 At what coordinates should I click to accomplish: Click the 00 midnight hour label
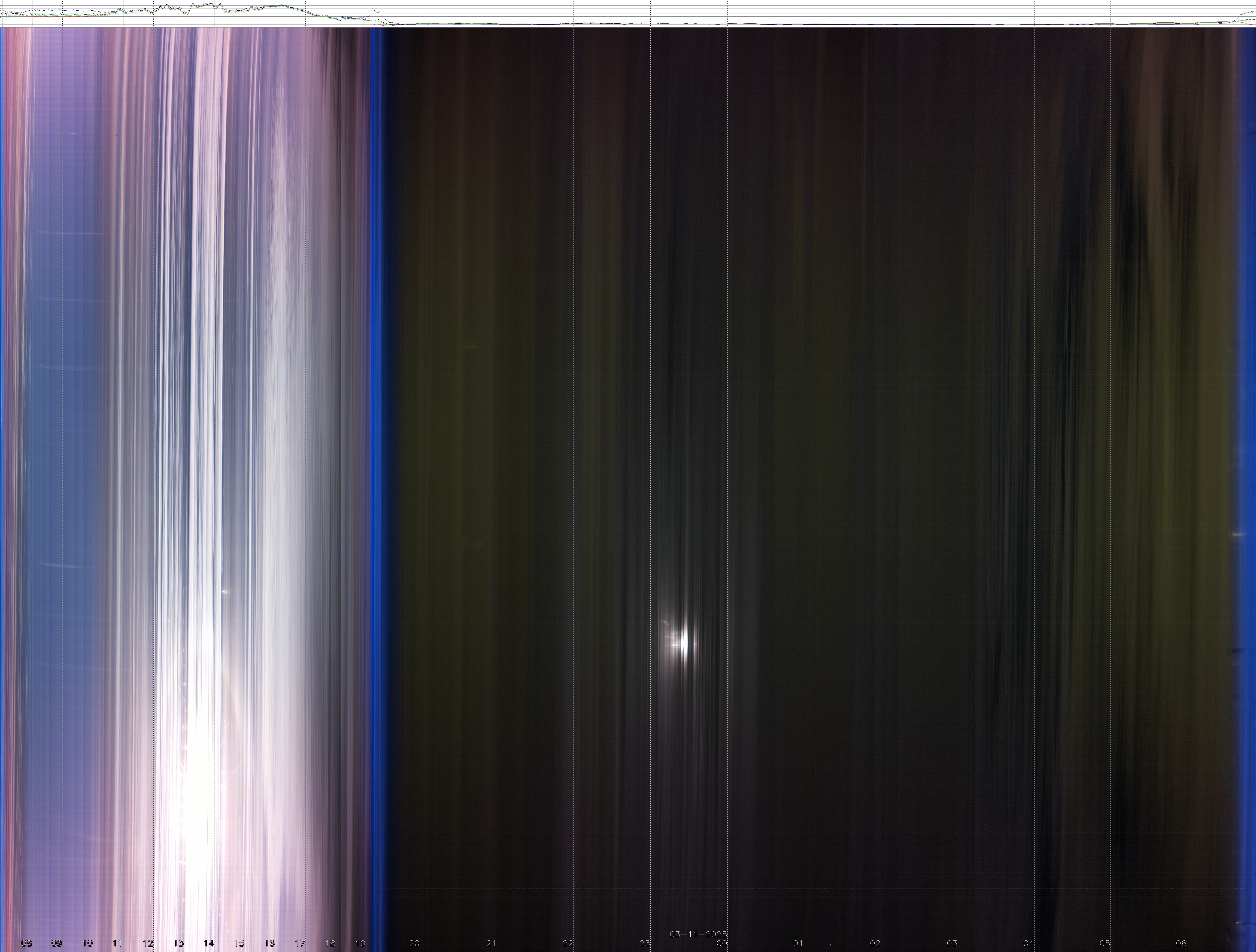[x=722, y=944]
